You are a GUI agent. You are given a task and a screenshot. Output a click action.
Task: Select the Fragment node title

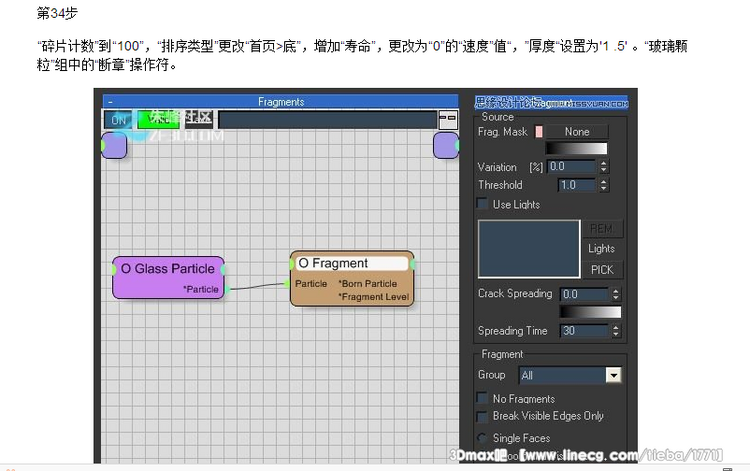(352, 263)
